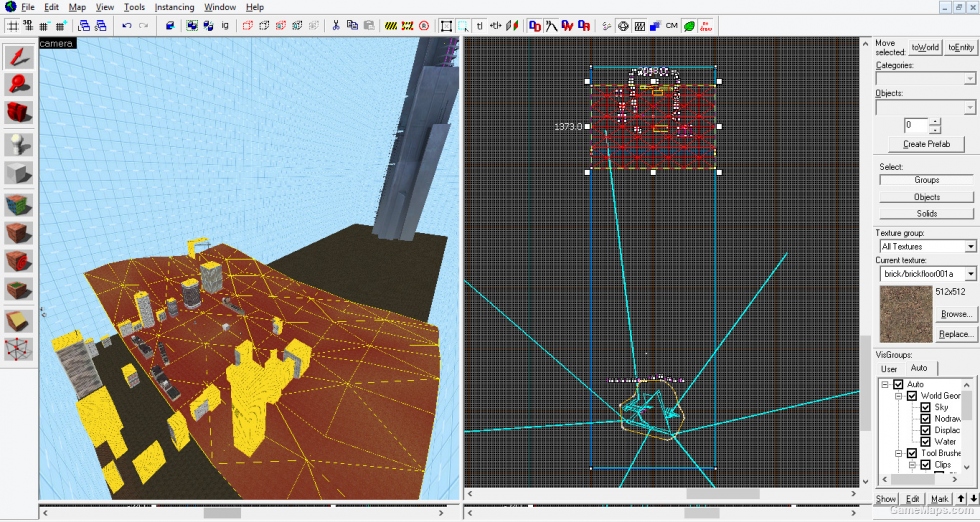Toggle the texture lock 'tl' button

479,26
